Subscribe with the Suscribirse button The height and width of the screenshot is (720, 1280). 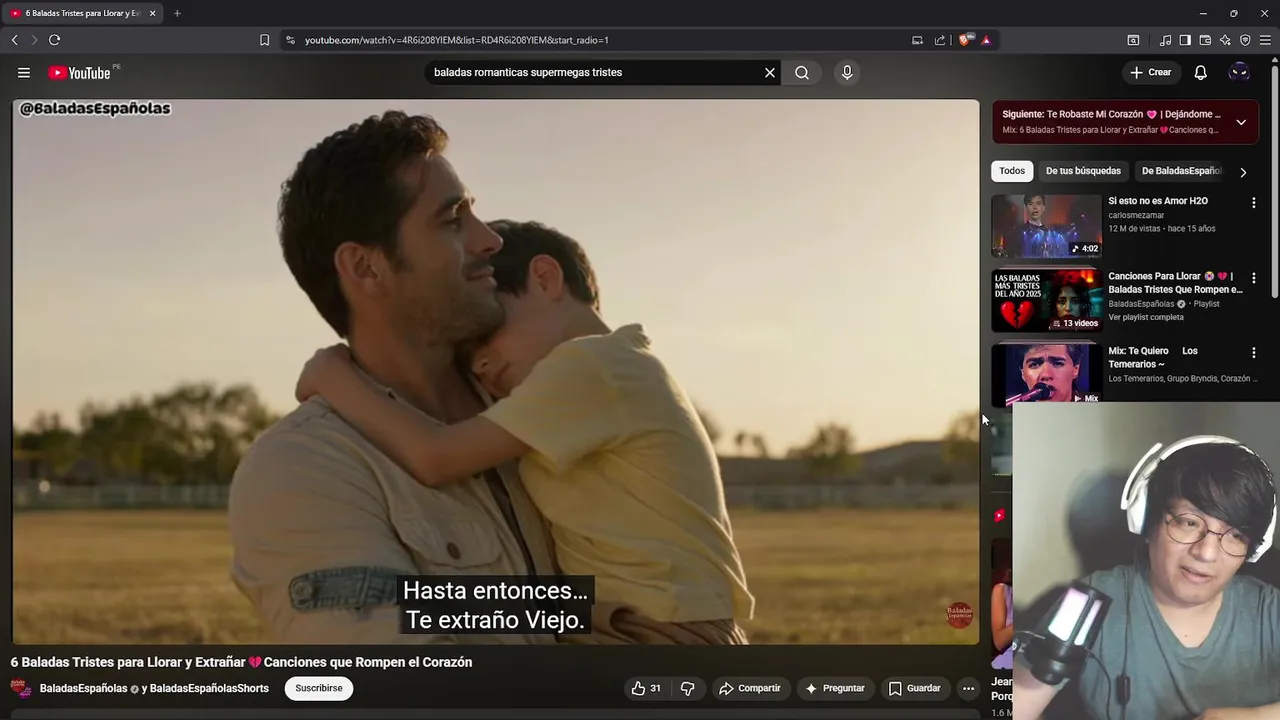319,688
